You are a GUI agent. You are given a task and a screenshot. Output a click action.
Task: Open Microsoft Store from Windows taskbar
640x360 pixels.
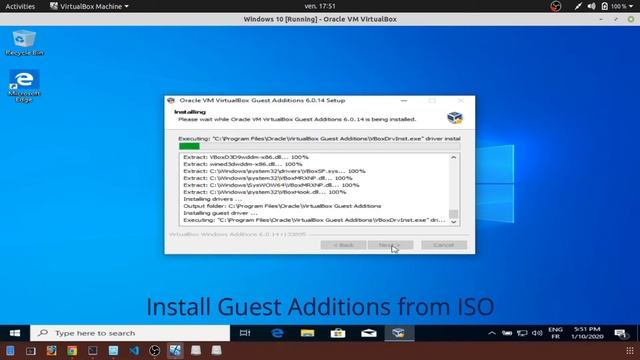click(338, 333)
